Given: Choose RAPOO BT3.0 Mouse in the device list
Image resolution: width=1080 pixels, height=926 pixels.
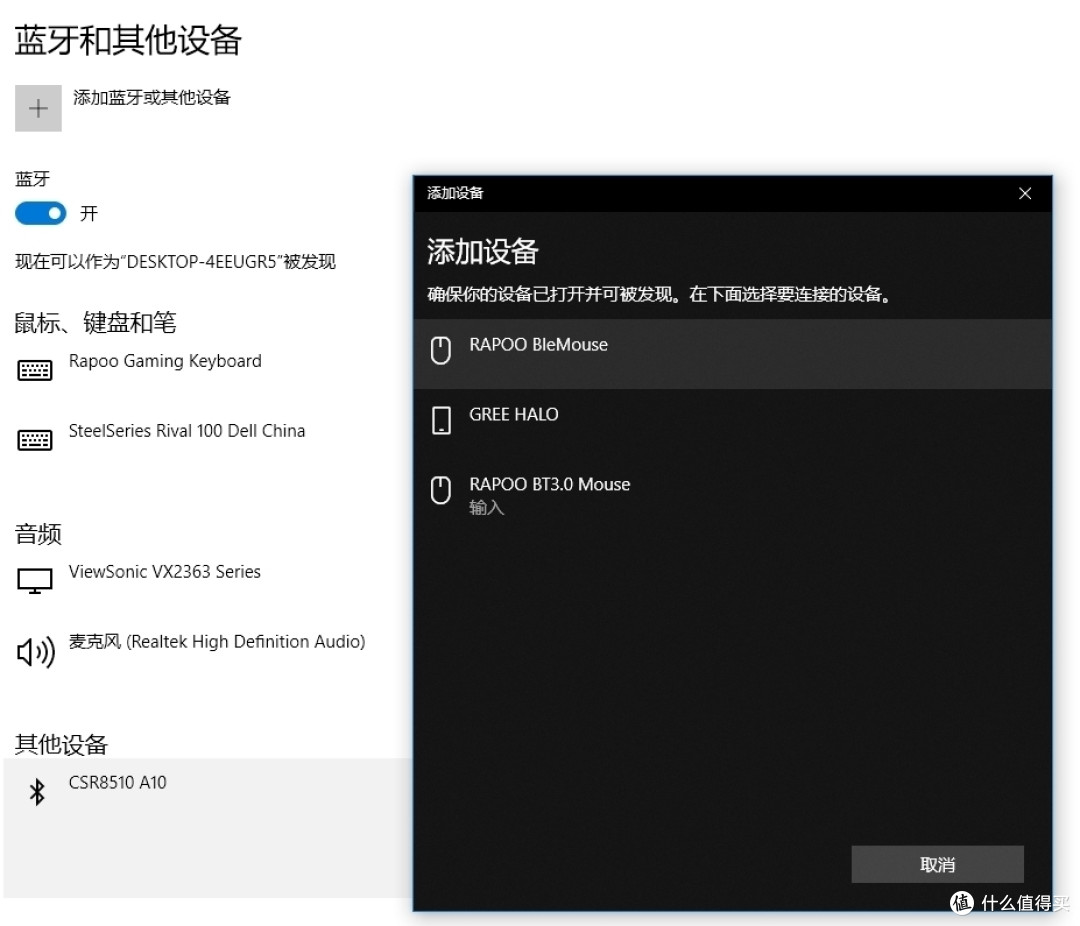Looking at the screenshot, I should pyautogui.click(x=733, y=494).
